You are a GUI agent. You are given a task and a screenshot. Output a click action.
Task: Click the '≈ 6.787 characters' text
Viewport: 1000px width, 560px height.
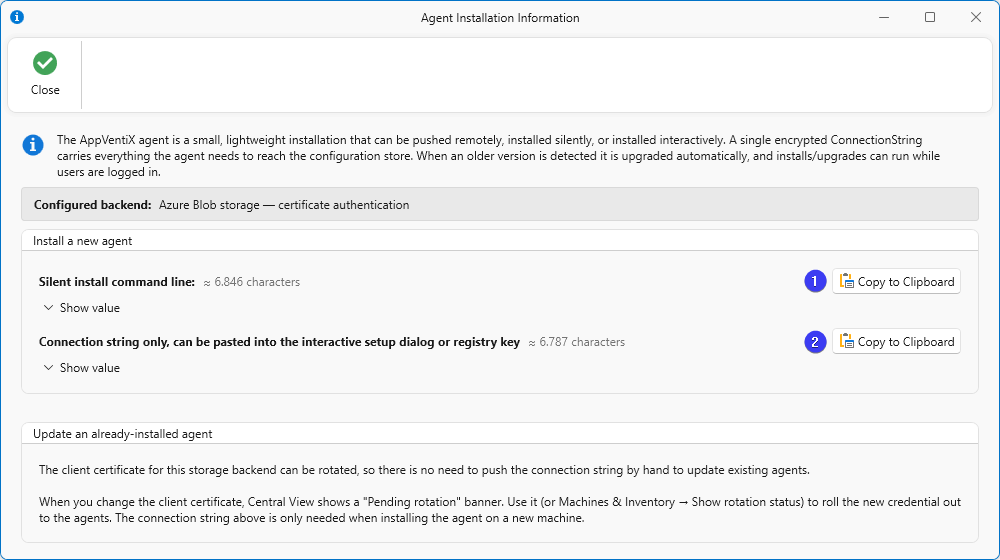[x=577, y=342]
